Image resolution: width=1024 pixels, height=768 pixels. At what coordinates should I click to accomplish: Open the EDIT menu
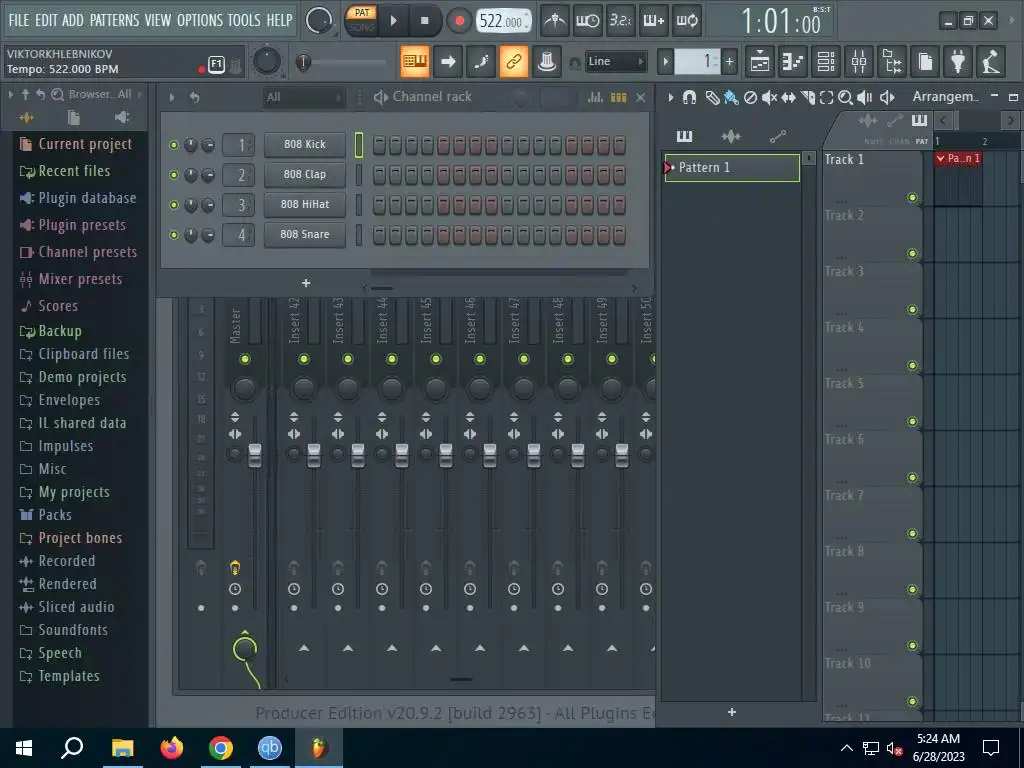pos(46,20)
